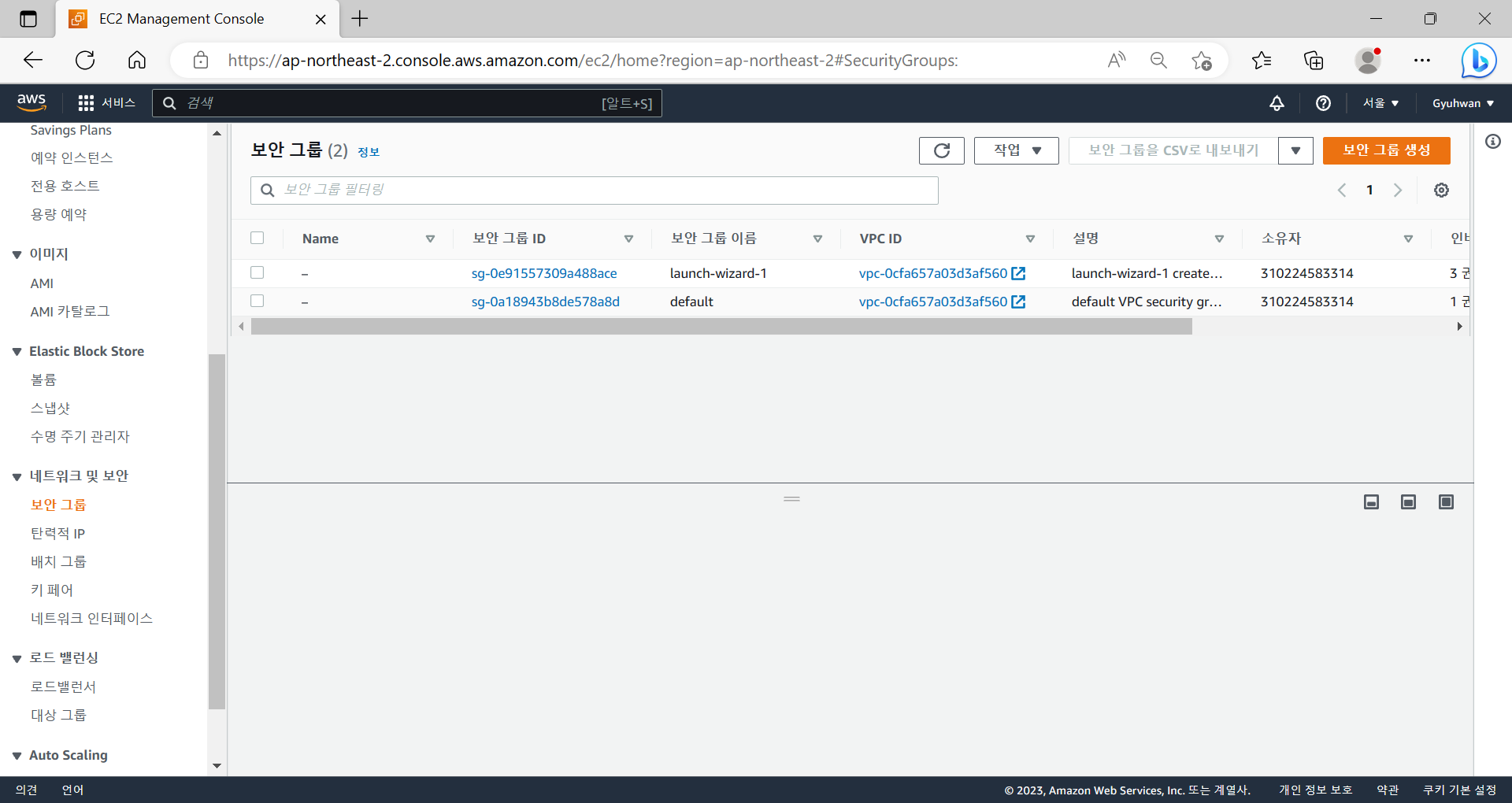Screen dimensions: 1512x803
Task: Open the zoom magnifier in the address bar
Action: click(1158, 60)
